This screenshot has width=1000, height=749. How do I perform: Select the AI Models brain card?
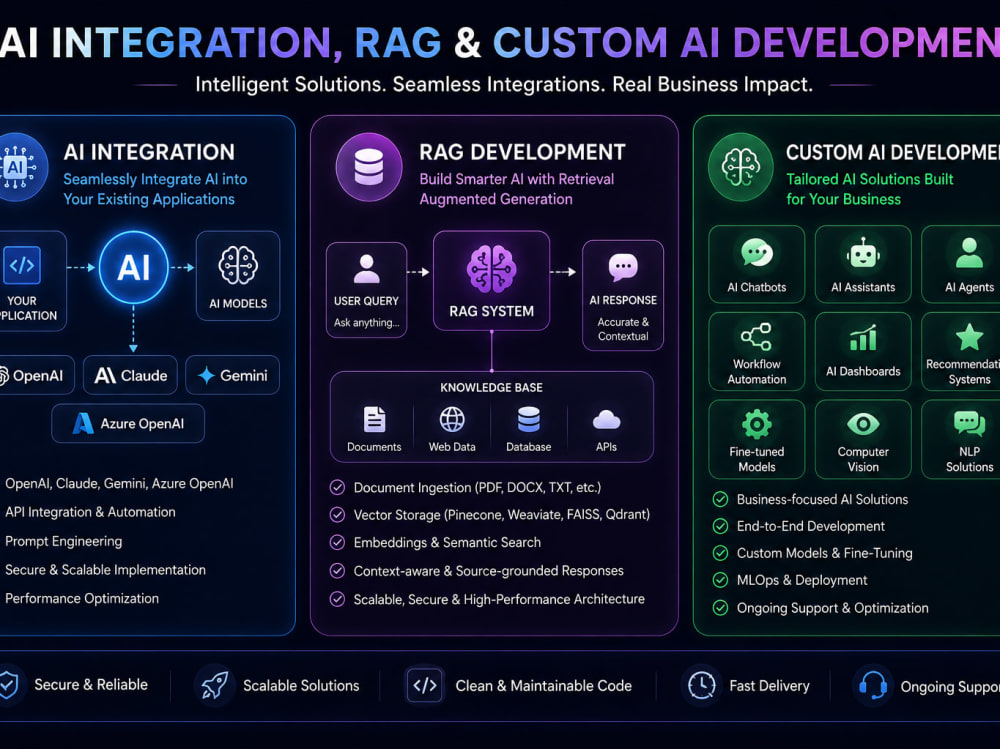click(238, 276)
